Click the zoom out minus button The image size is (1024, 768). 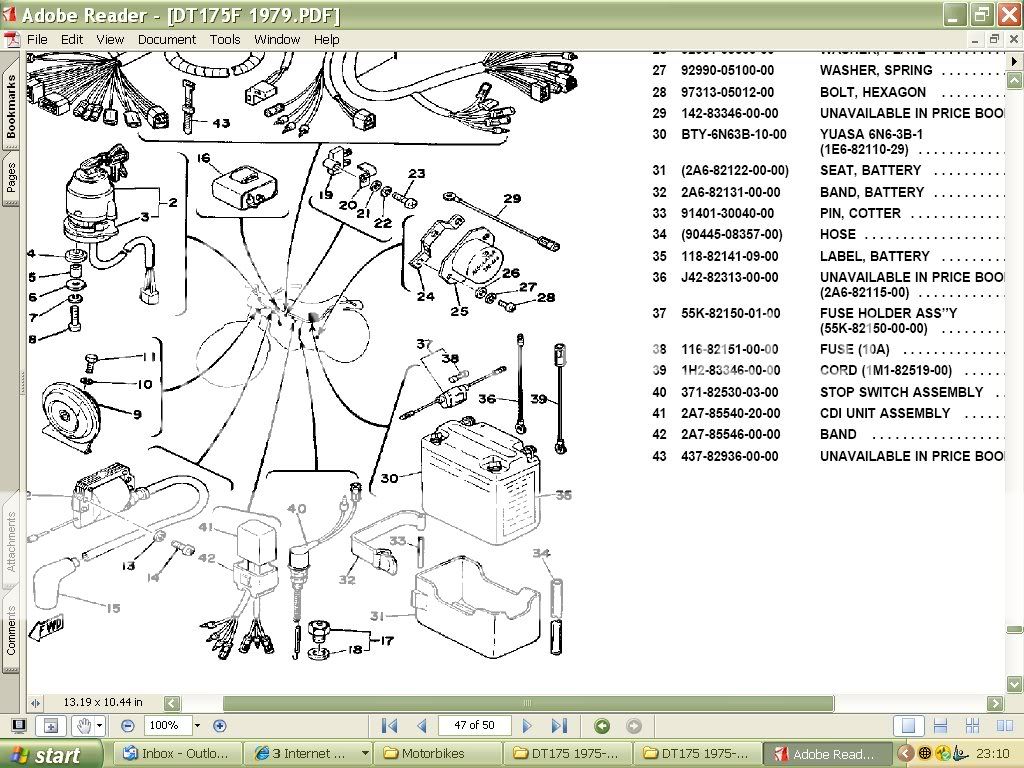[128, 726]
